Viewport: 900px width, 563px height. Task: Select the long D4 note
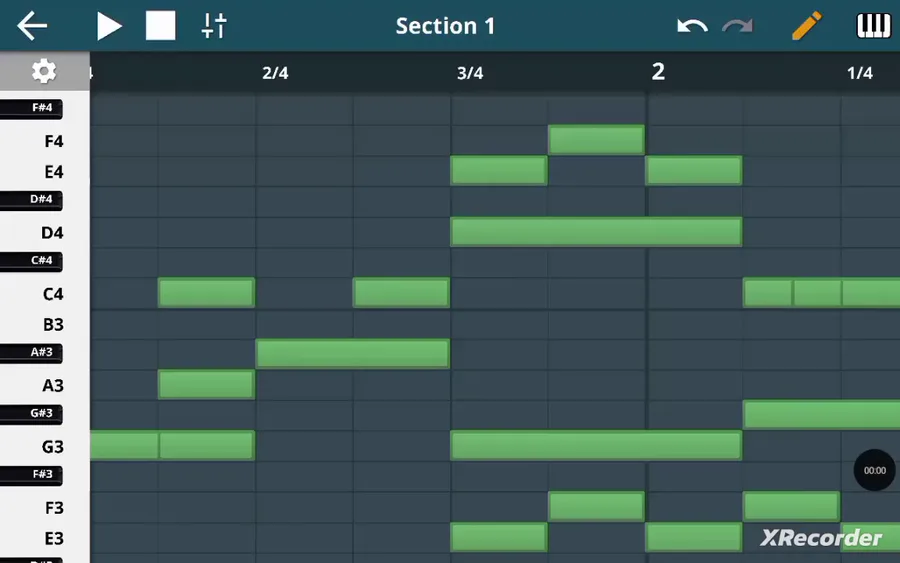[596, 232]
